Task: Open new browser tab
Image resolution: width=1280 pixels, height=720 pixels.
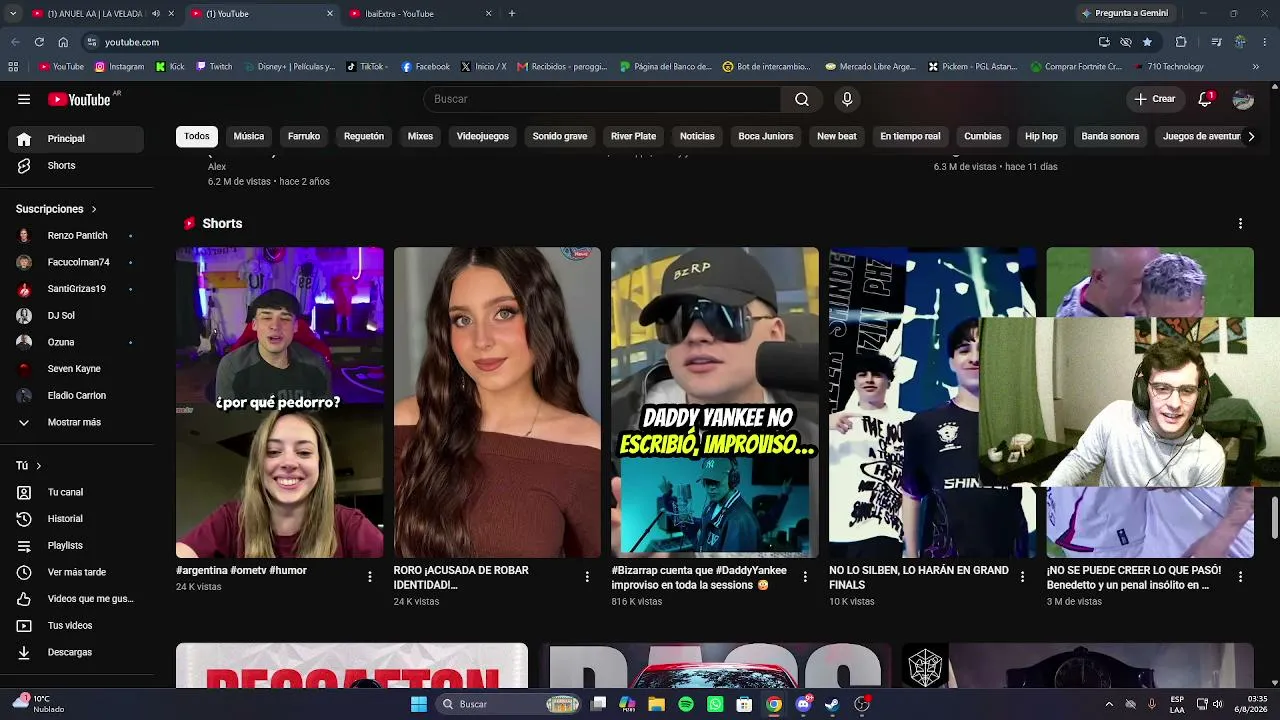Action: [x=512, y=14]
